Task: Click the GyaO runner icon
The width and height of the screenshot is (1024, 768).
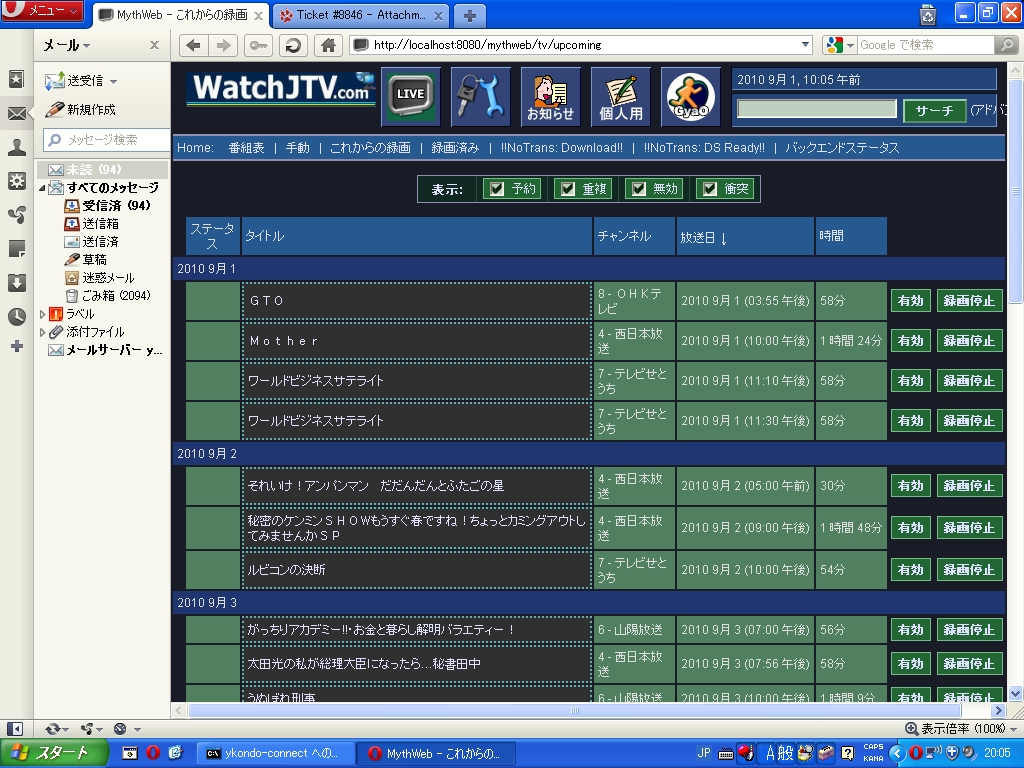Action: tap(690, 96)
